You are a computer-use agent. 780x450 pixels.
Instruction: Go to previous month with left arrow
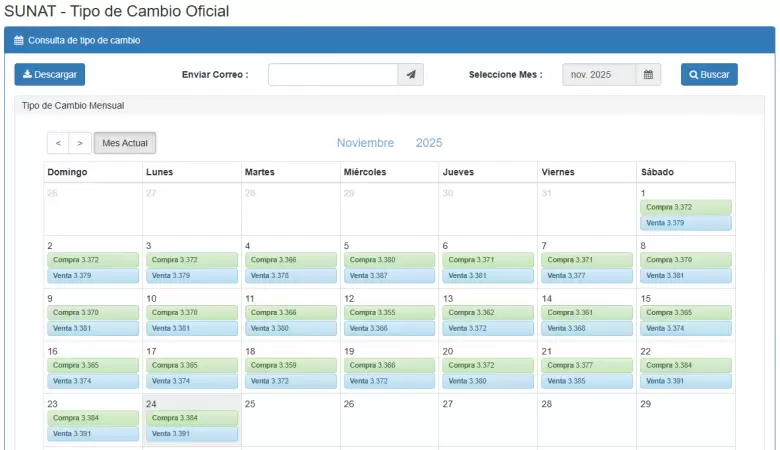coord(58,144)
